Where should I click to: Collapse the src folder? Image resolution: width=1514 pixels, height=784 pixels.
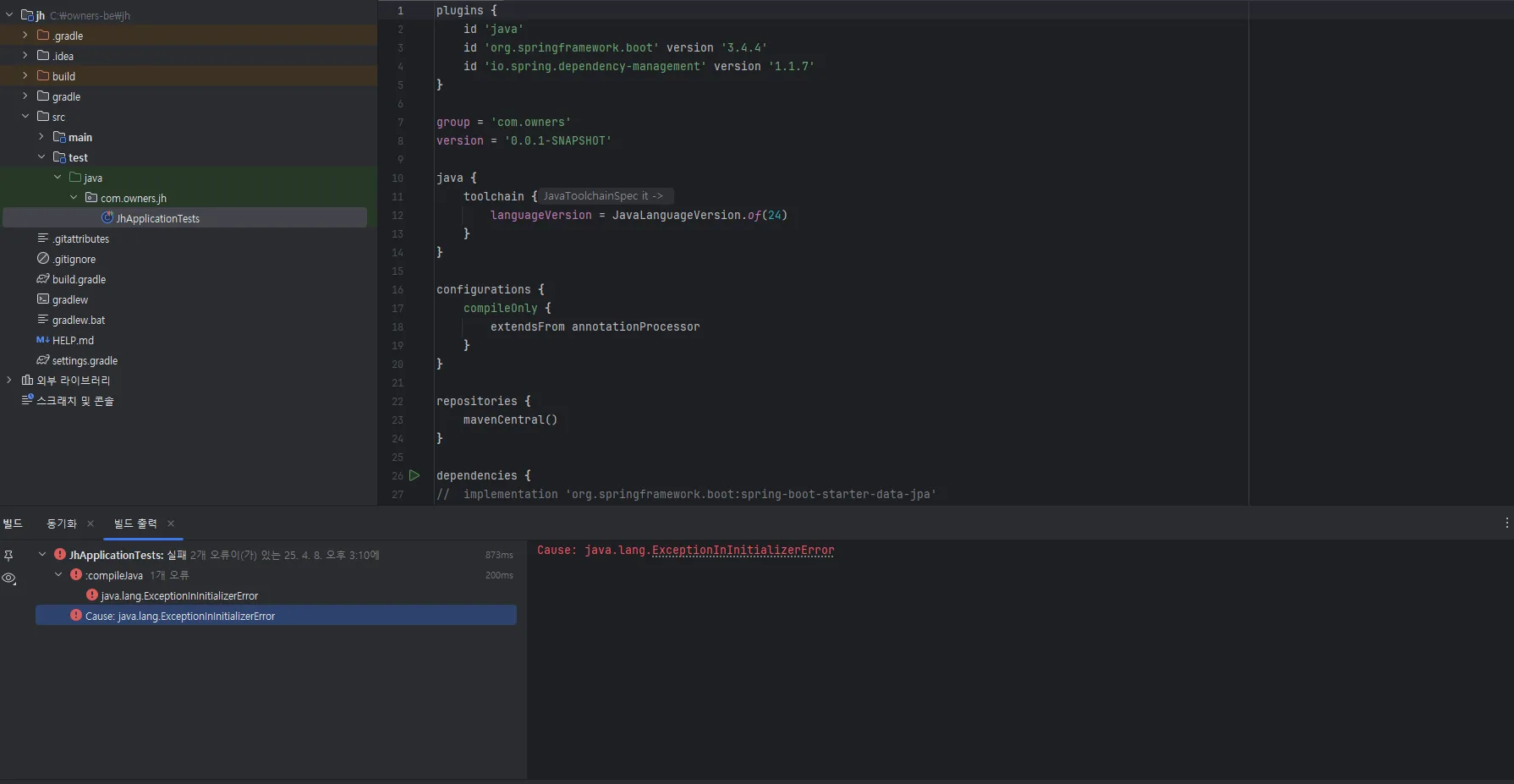point(25,117)
